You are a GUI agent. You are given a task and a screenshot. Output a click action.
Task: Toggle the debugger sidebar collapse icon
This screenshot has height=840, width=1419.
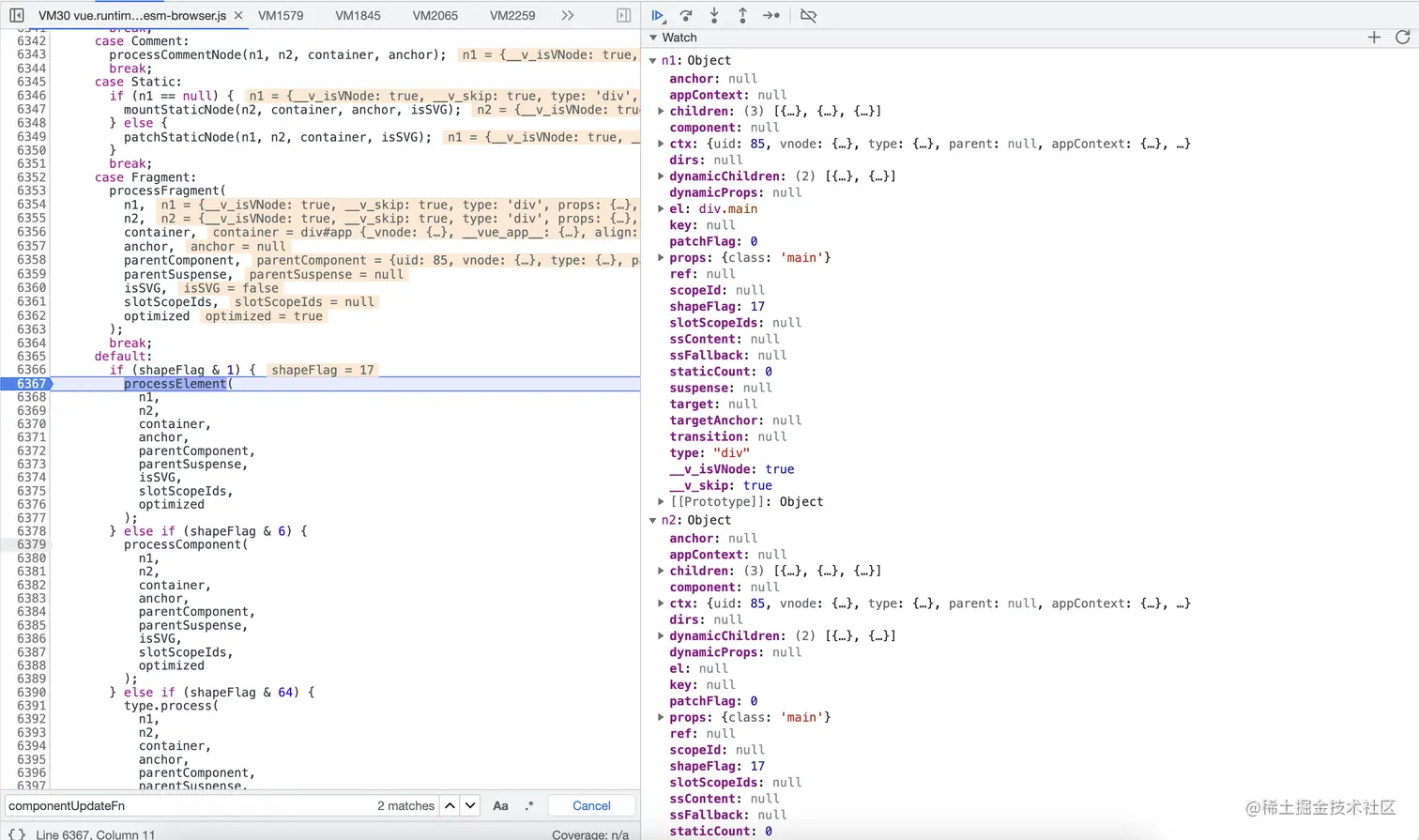click(624, 15)
